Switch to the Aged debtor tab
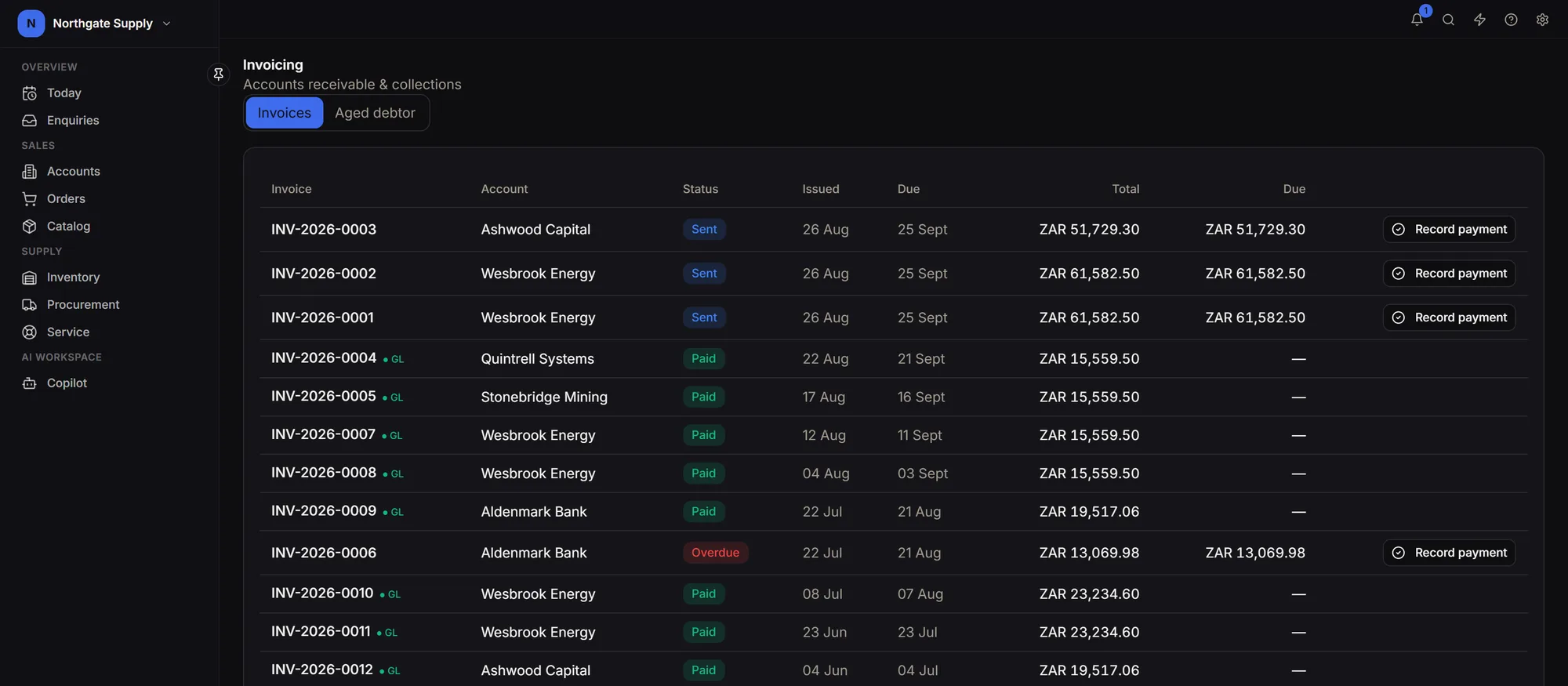1568x686 pixels. 375,113
